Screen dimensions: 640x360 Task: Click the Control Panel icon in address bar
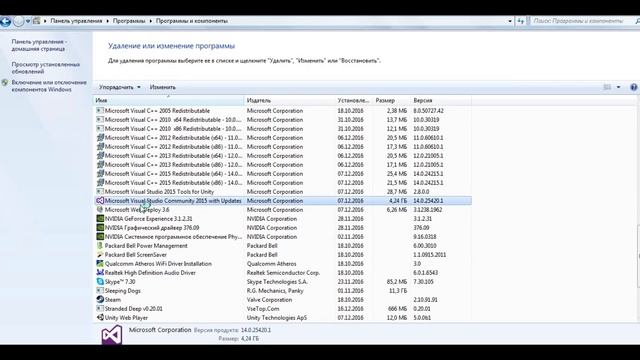click(x=36, y=21)
